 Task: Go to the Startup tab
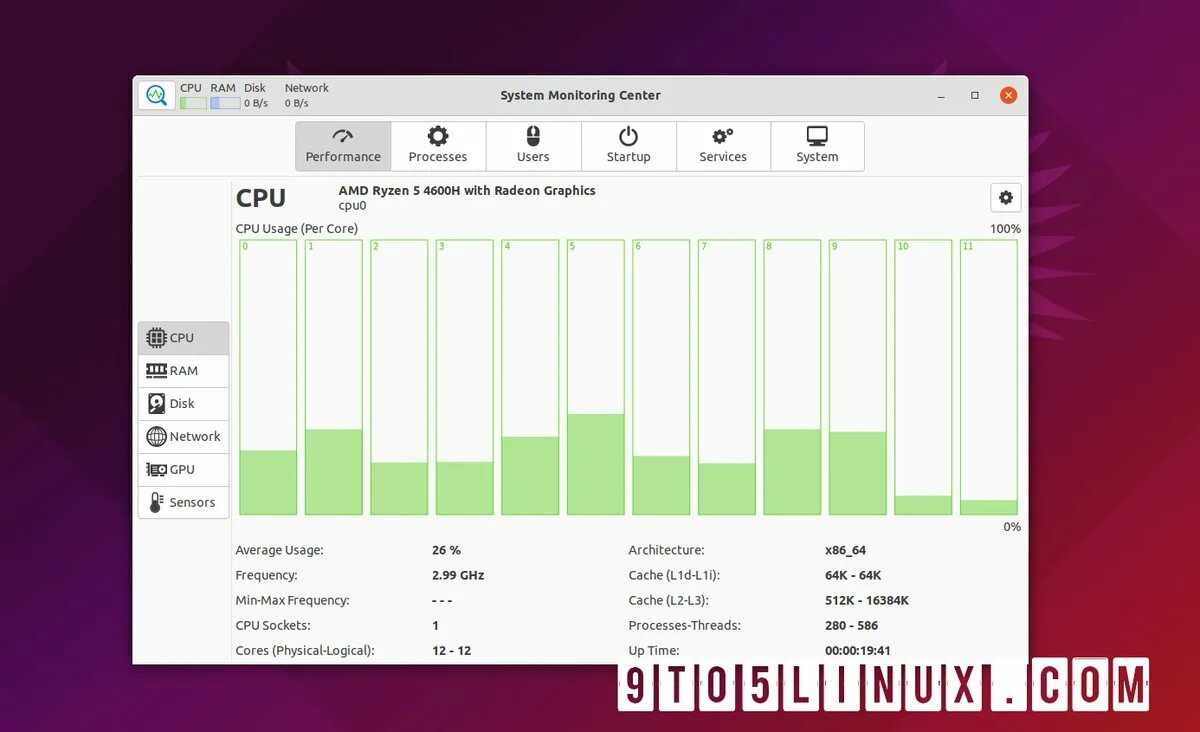pos(628,146)
